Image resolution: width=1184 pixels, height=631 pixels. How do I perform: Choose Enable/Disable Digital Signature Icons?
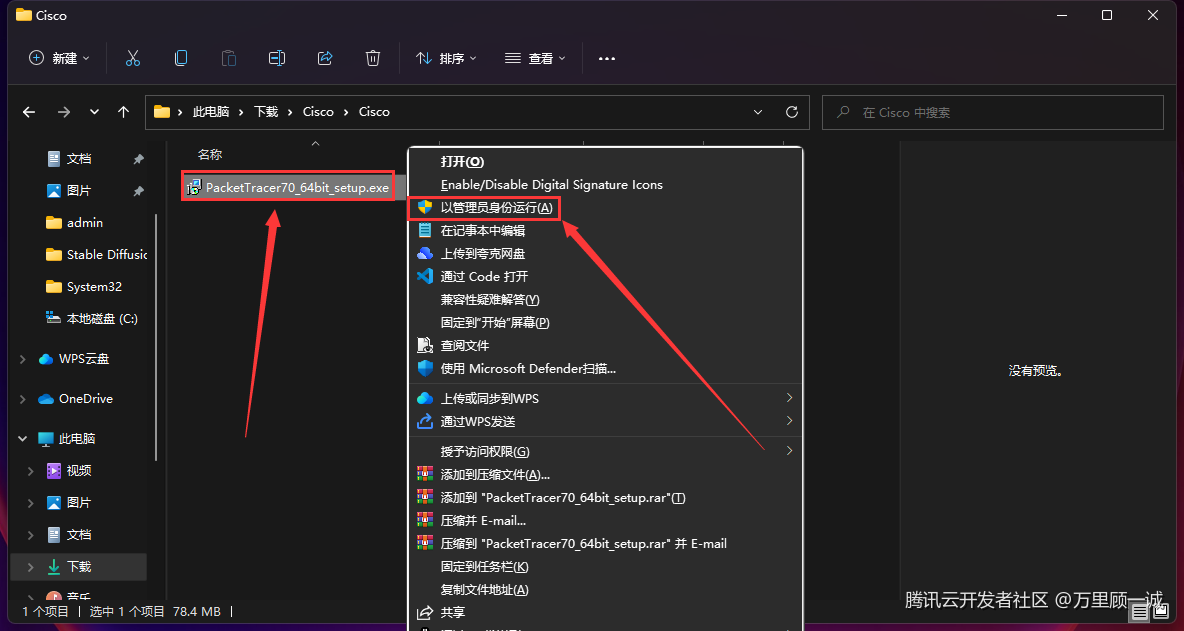point(551,184)
